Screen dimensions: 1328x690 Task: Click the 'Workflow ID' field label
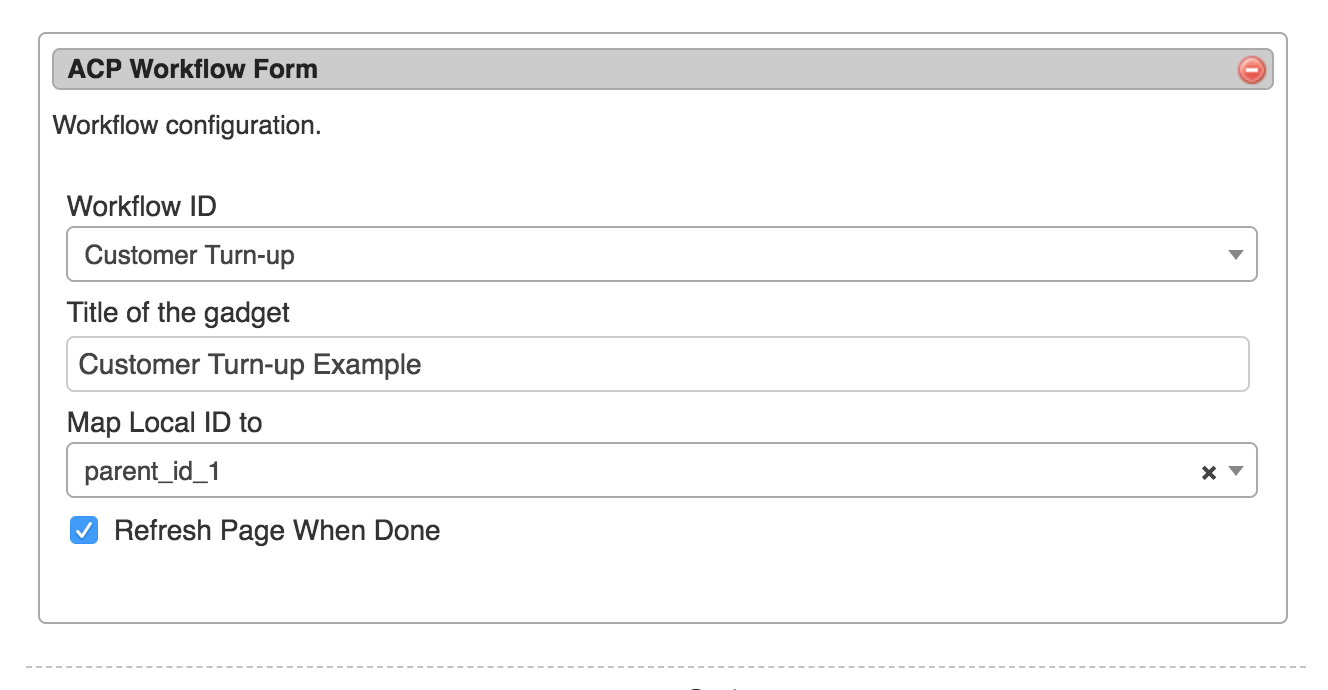[x=142, y=207]
